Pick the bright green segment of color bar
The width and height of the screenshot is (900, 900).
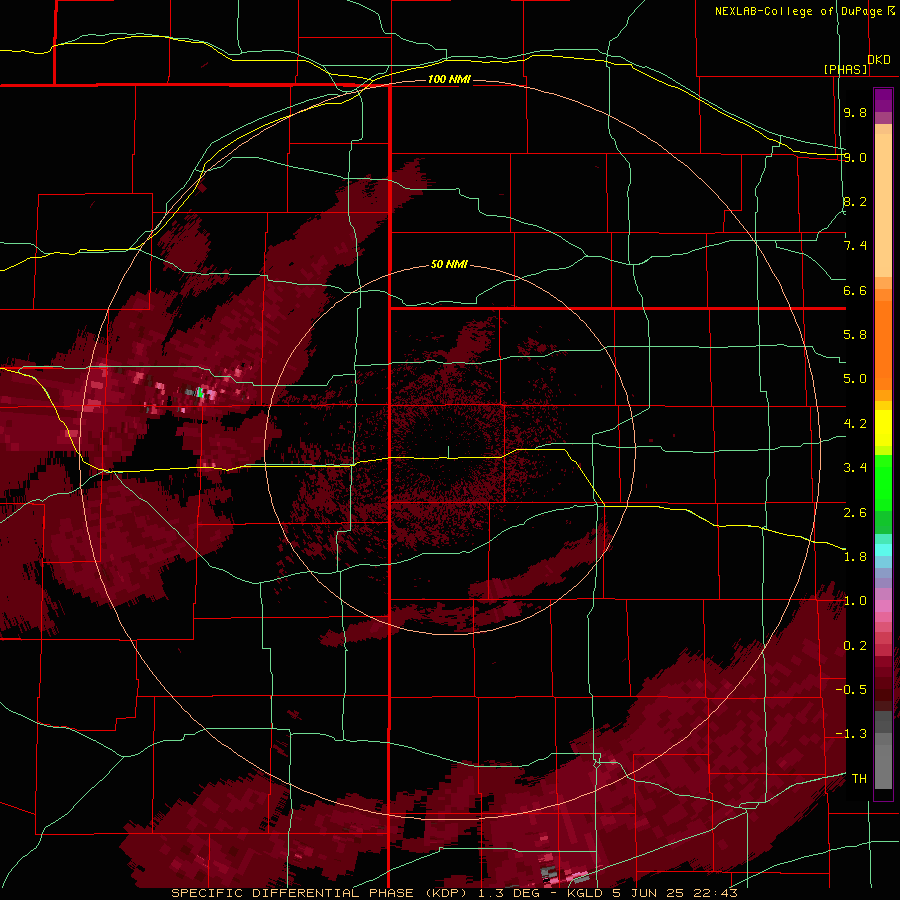pos(883,483)
